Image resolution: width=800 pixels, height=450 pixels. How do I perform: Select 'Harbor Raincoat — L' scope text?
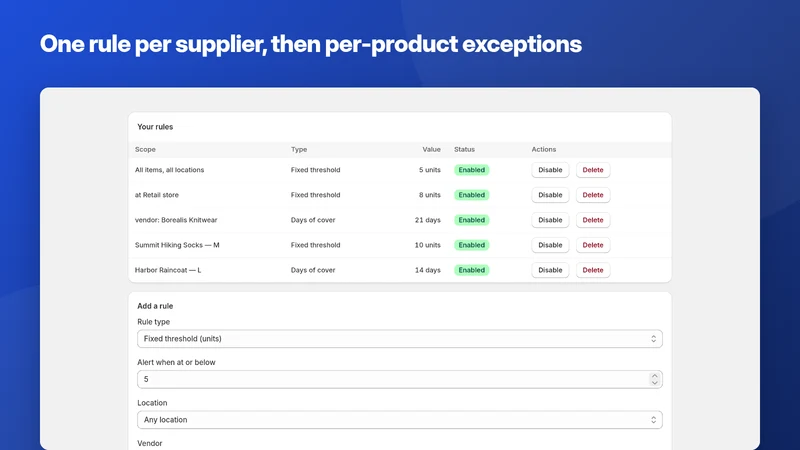point(168,270)
